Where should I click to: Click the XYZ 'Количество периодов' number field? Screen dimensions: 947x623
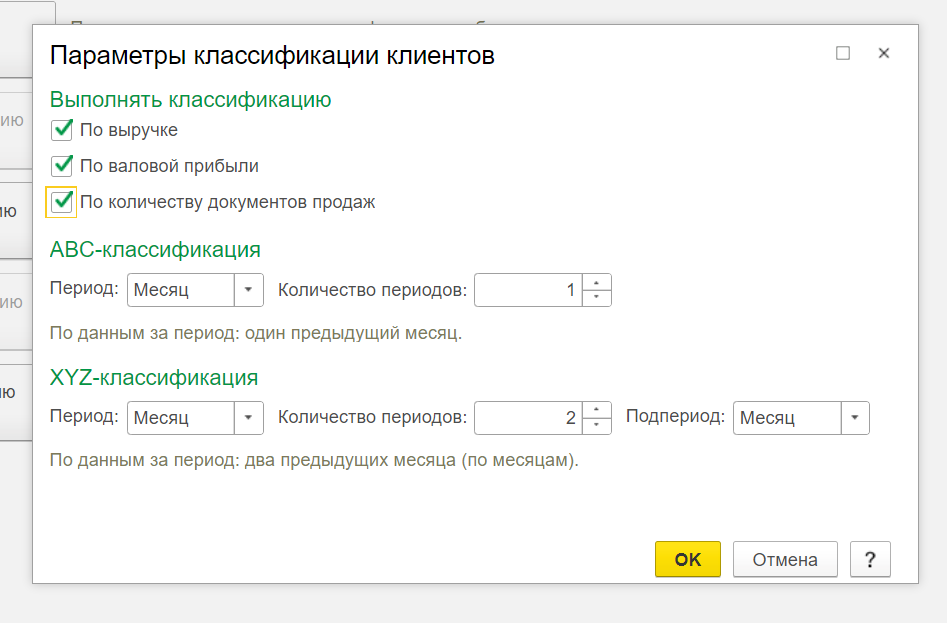pyautogui.click(x=527, y=418)
